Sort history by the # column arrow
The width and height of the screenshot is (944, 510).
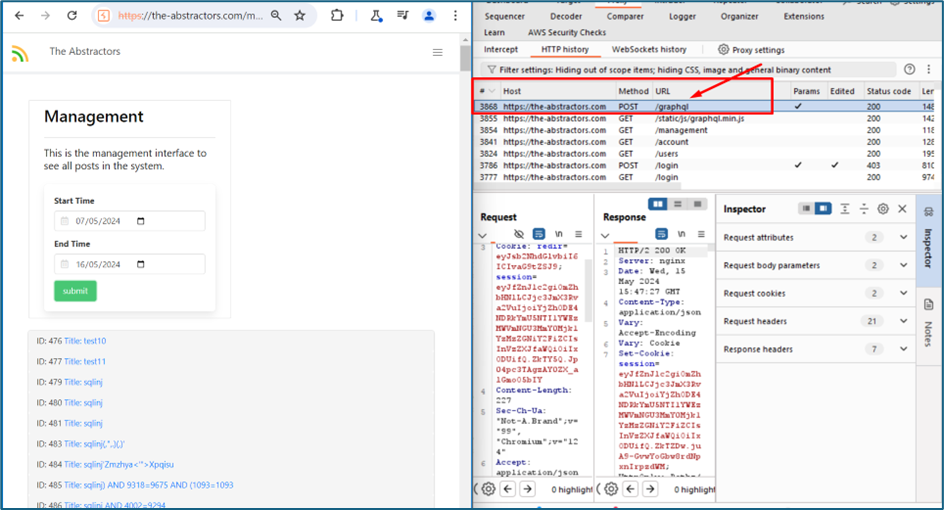pyautogui.click(x=492, y=91)
